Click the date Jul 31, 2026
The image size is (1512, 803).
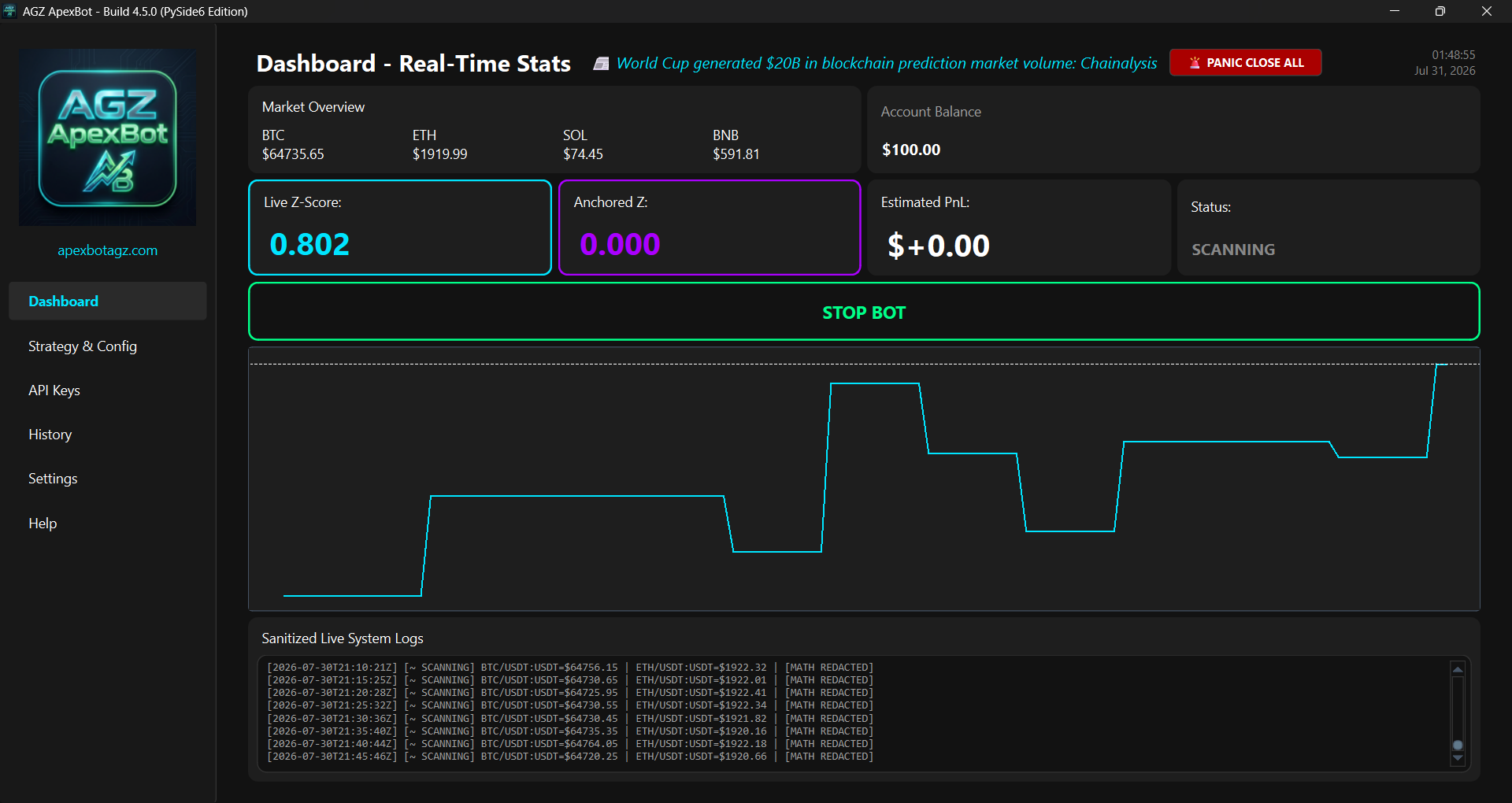[x=1445, y=71]
